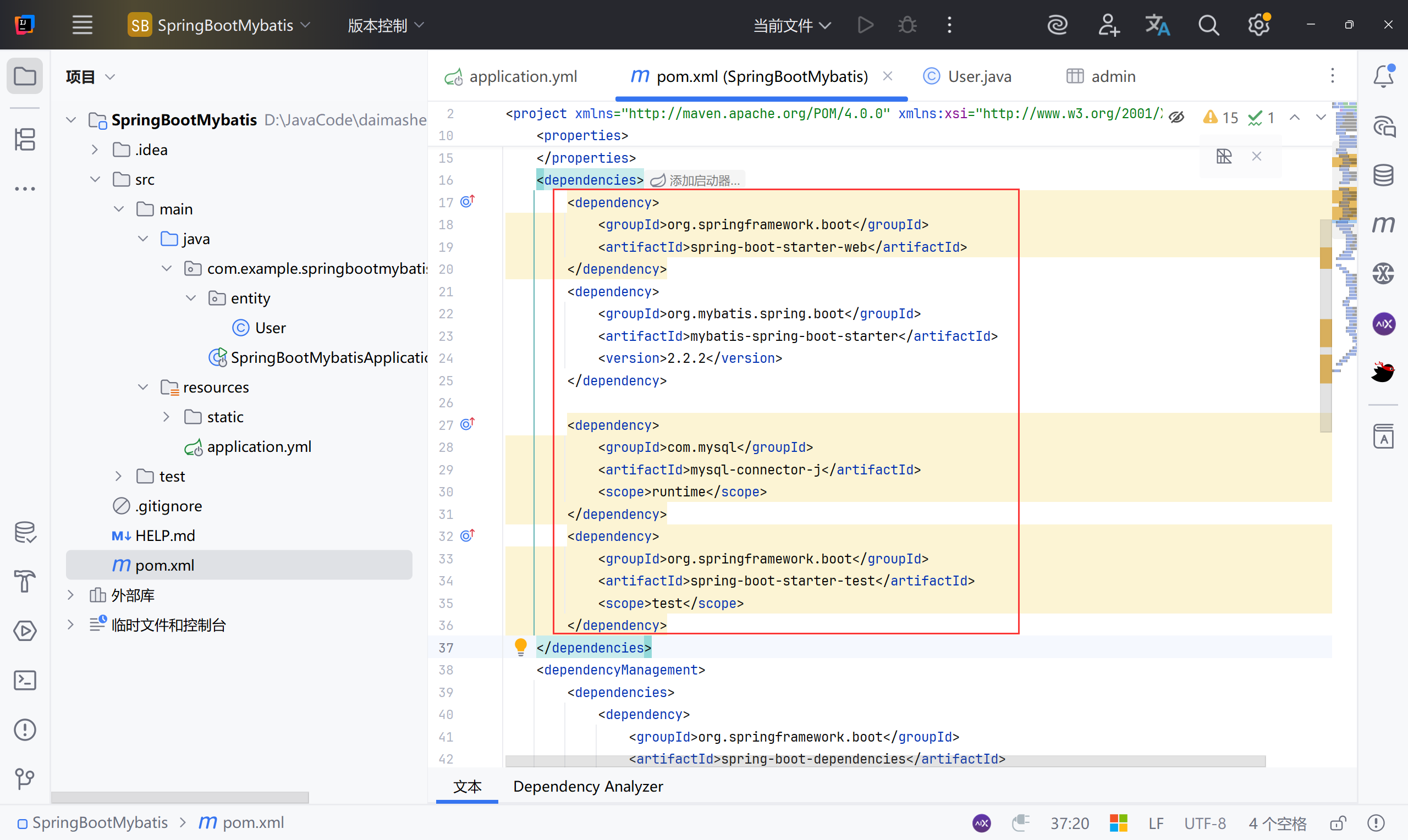Screen dimensions: 1408x840
Task: Click the Problems tool window icon
Action: click(x=25, y=730)
